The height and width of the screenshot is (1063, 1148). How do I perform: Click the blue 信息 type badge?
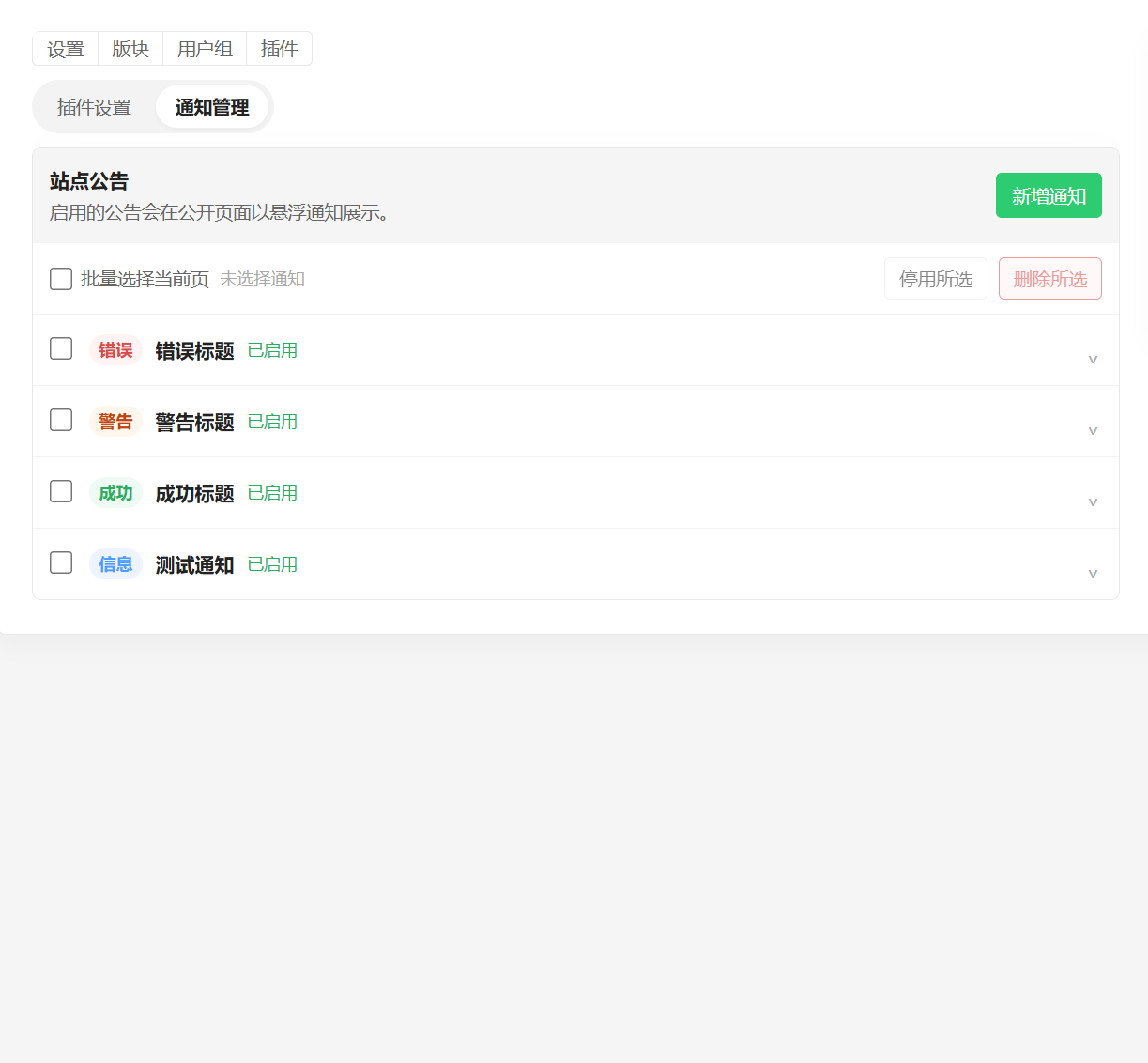point(115,564)
